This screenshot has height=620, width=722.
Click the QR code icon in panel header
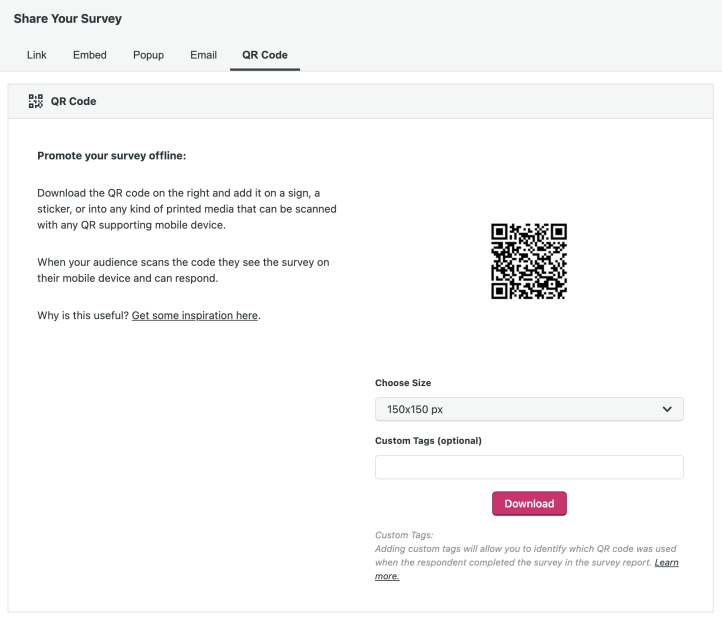coord(36,101)
